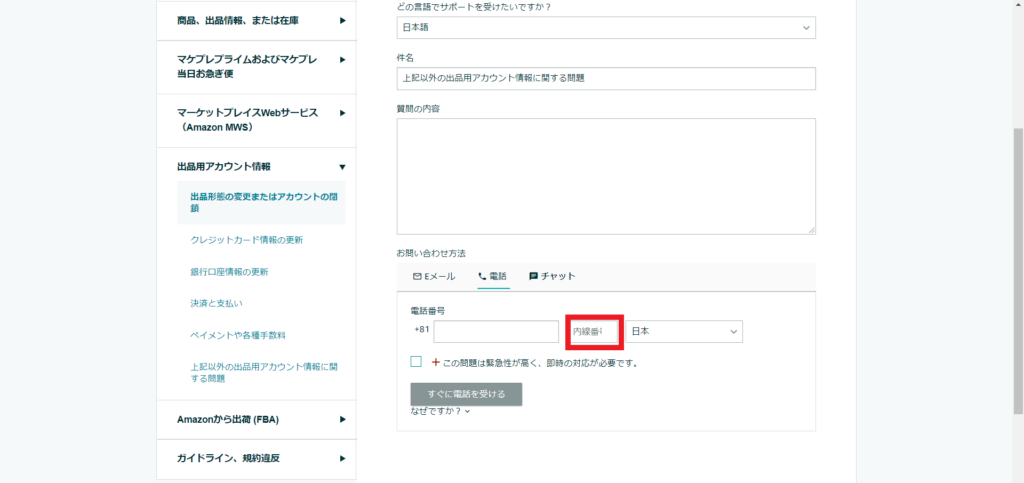Image resolution: width=1024 pixels, height=483 pixels.
Task: Click the page vertical scrollbar
Action: [1017, 270]
